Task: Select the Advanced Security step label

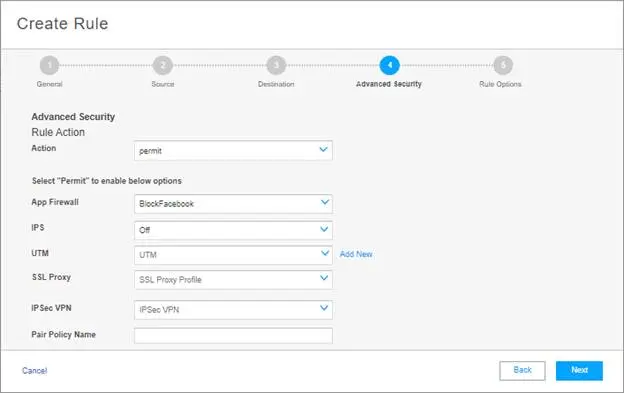Action: (x=389, y=84)
